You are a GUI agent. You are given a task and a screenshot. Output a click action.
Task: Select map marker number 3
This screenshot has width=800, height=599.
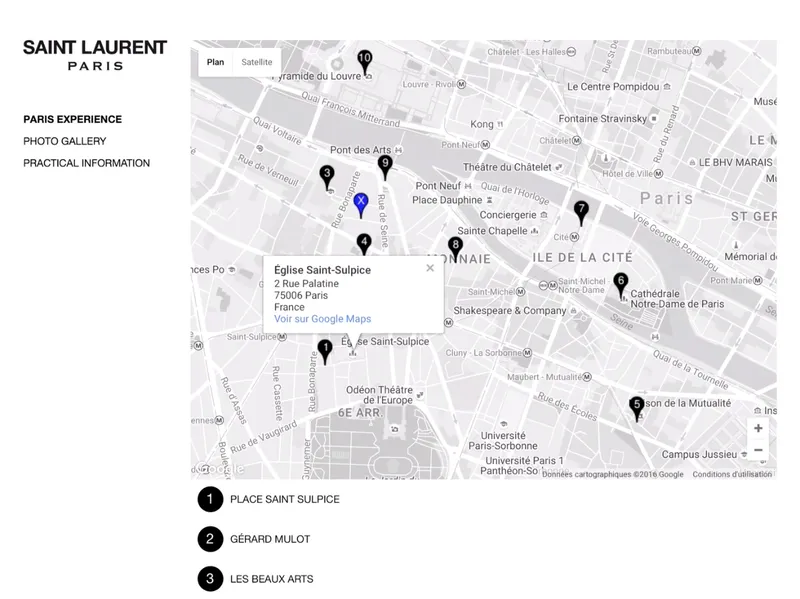(327, 176)
